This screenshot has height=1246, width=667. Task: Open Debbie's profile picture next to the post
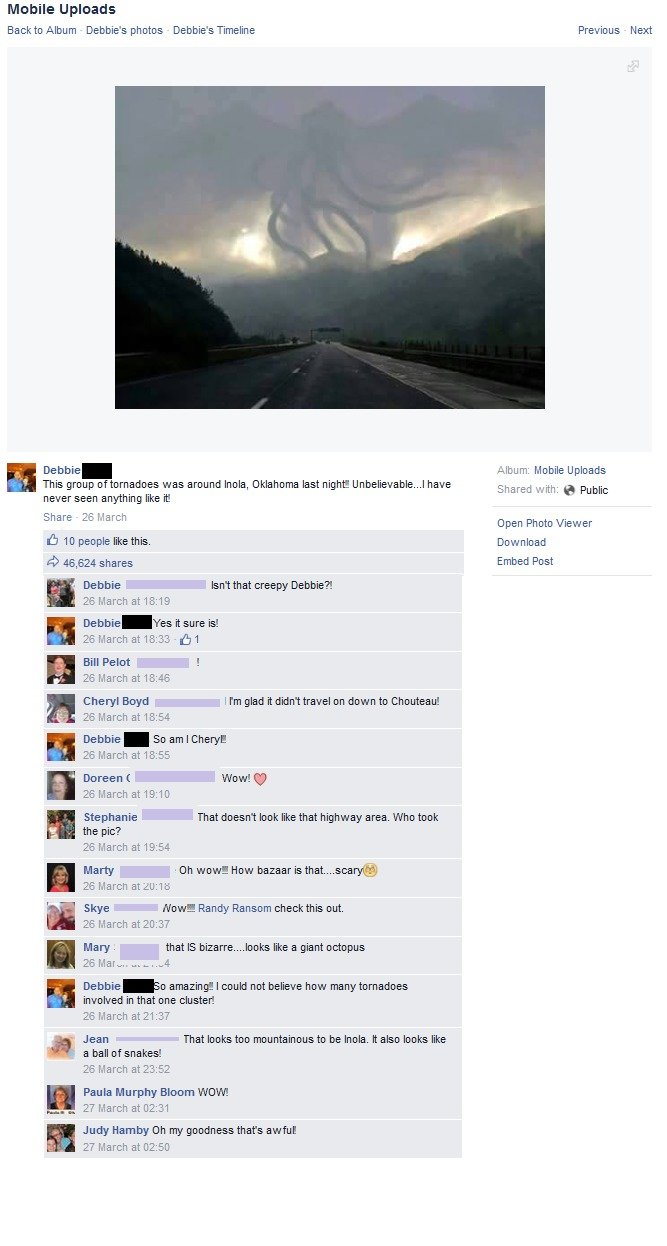point(22,478)
